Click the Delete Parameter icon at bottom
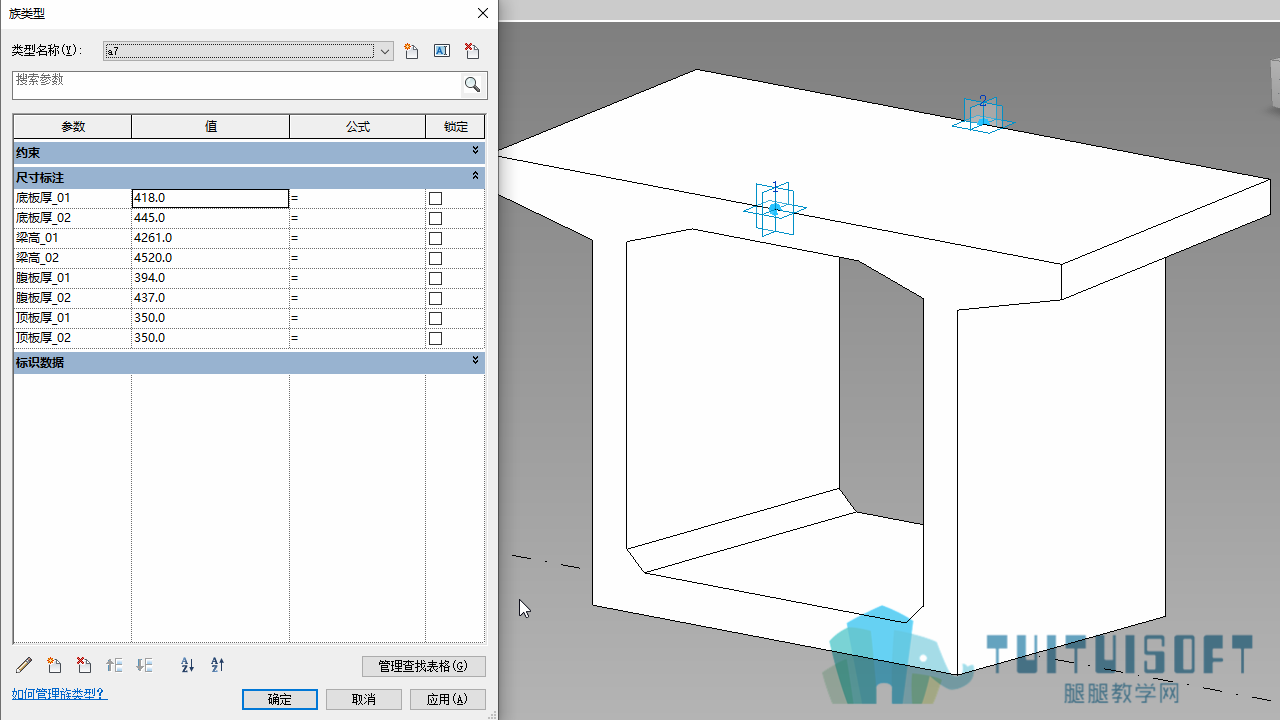Viewport: 1280px width, 720px height. [85, 665]
